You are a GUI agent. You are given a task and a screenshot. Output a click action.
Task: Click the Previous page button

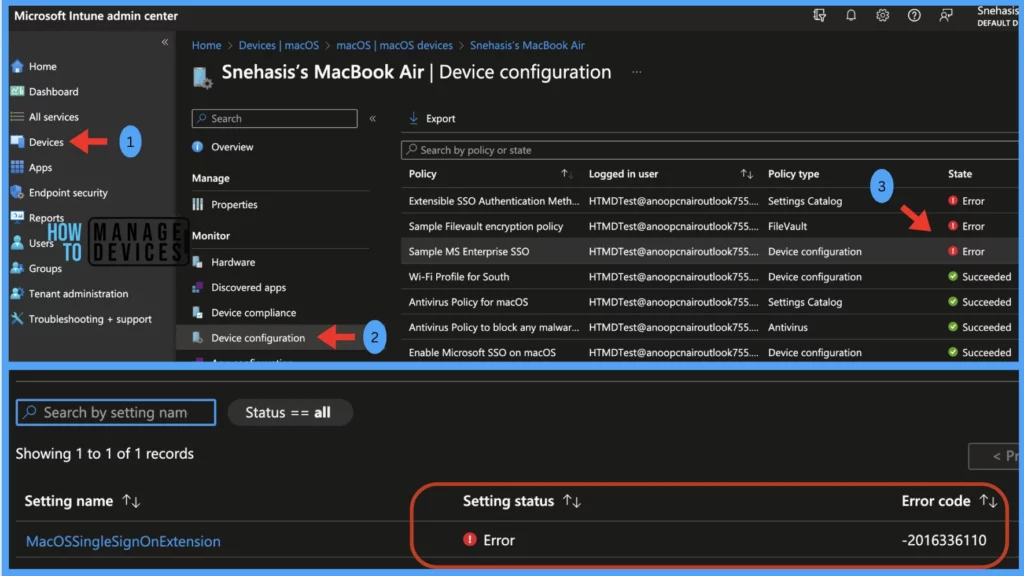coord(993,456)
